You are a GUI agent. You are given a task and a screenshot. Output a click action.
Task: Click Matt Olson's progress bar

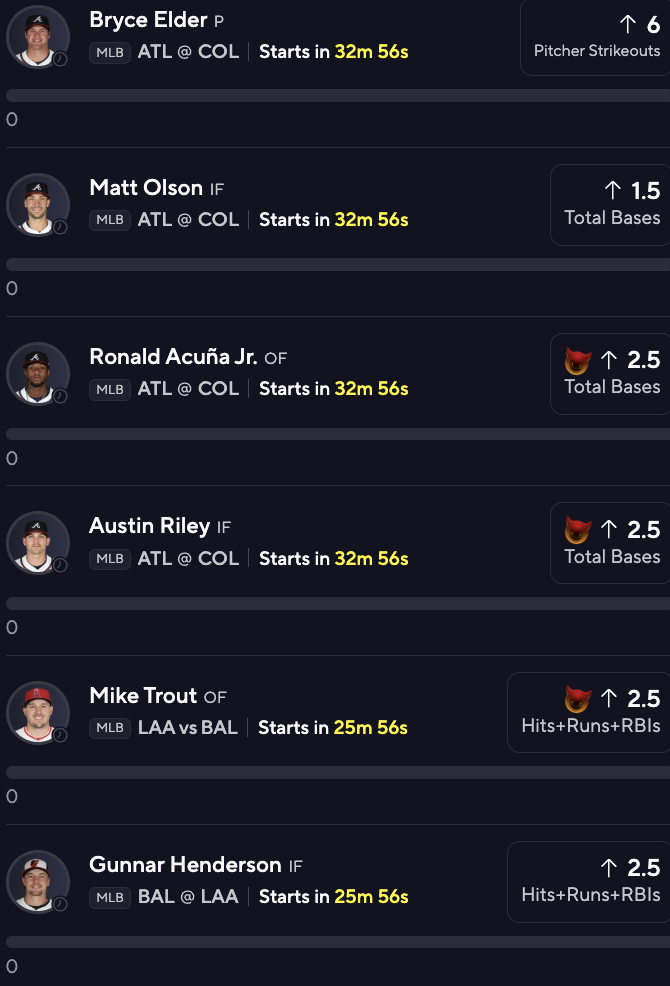(x=338, y=264)
